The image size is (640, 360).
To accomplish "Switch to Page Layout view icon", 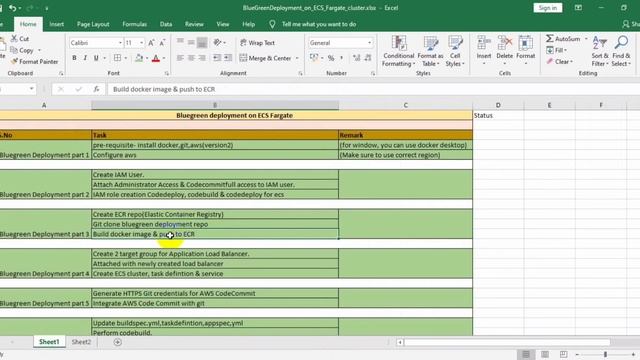I will pyautogui.click(x=544, y=354).
